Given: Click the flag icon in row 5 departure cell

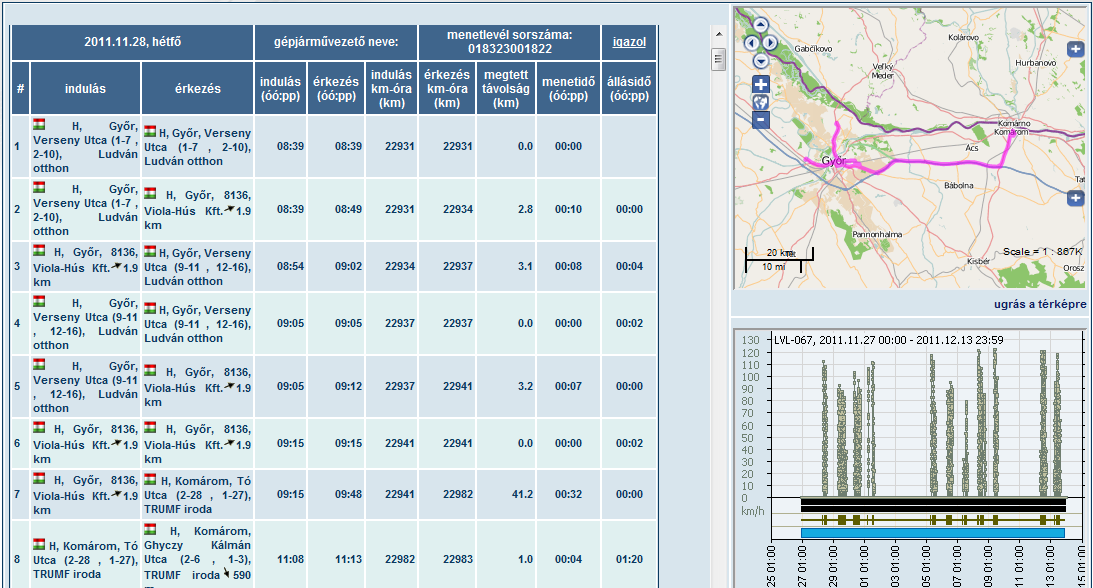Looking at the screenshot, I should pos(39,364).
